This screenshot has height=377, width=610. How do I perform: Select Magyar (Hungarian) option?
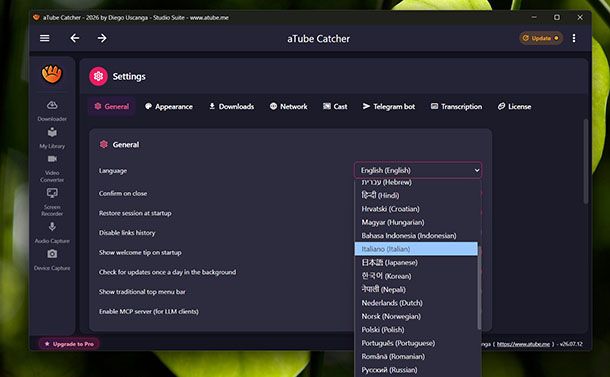point(416,222)
